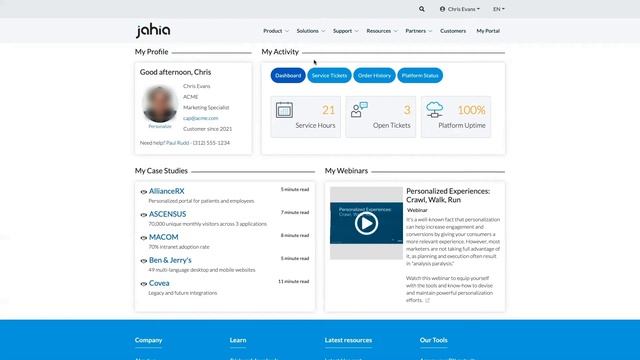Open the Customers menu item

click(453, 31)
